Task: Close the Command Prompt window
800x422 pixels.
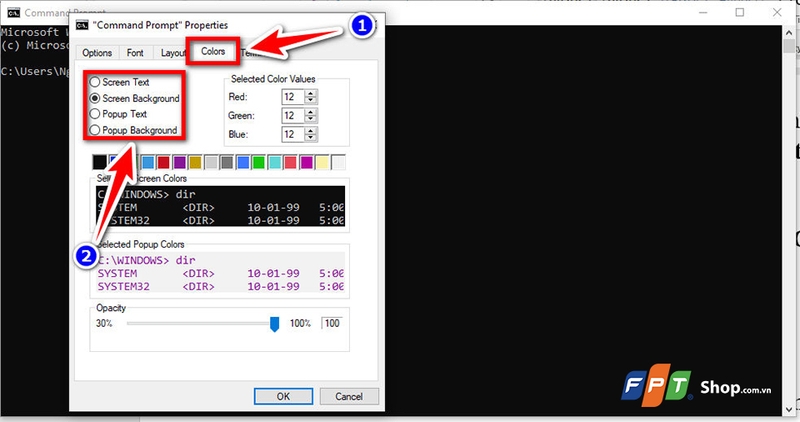Action: click(777, 12)
